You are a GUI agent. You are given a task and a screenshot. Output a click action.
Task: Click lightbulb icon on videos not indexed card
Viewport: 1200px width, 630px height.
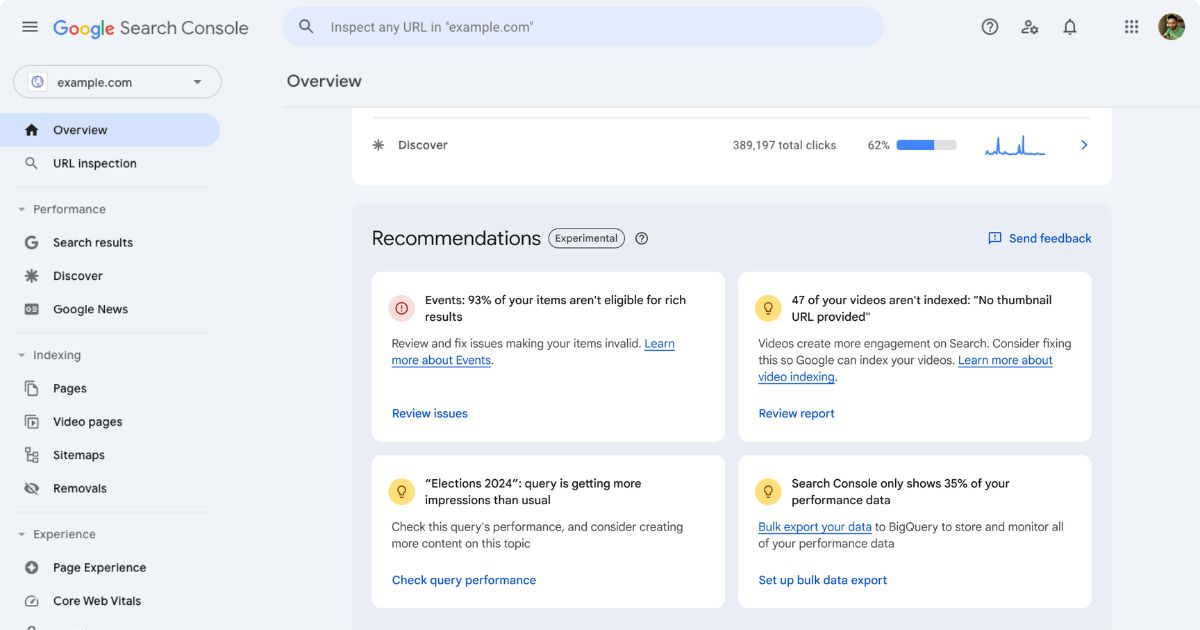tap(768, 308)
